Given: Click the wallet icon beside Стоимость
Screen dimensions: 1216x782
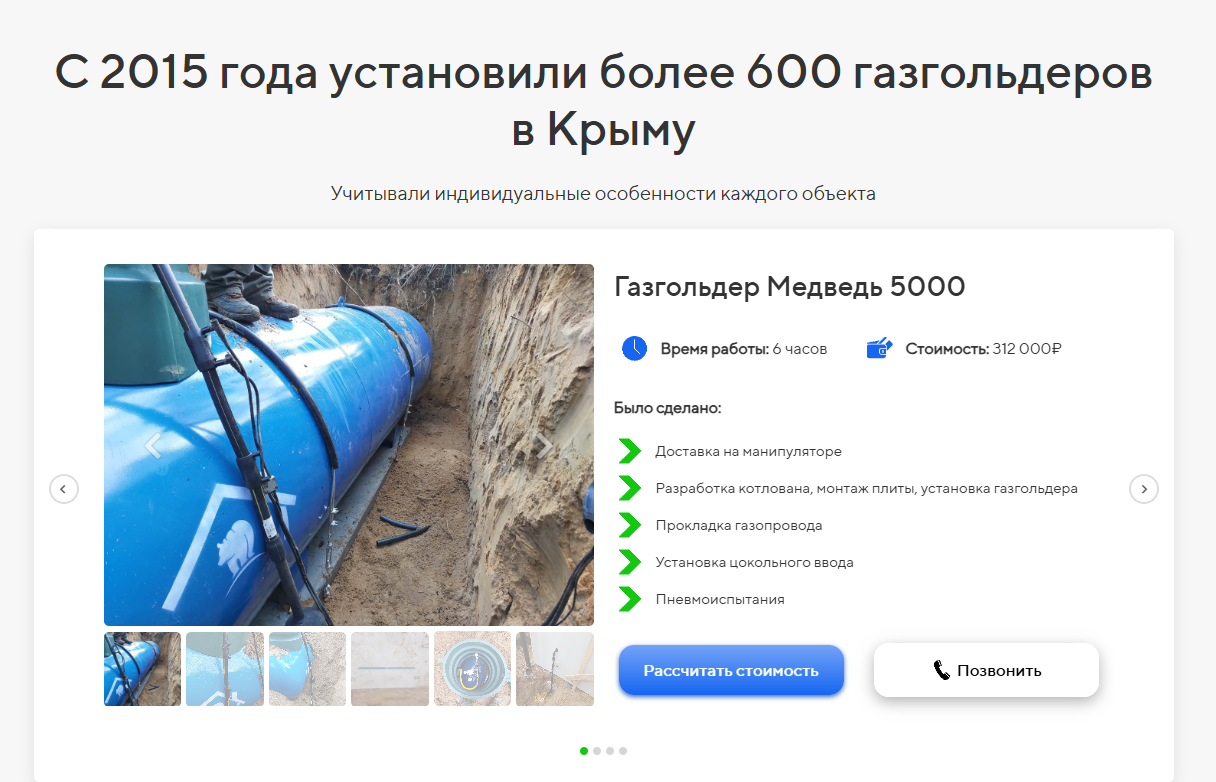Looking at the screenshot, I should [x=879, y=348].
